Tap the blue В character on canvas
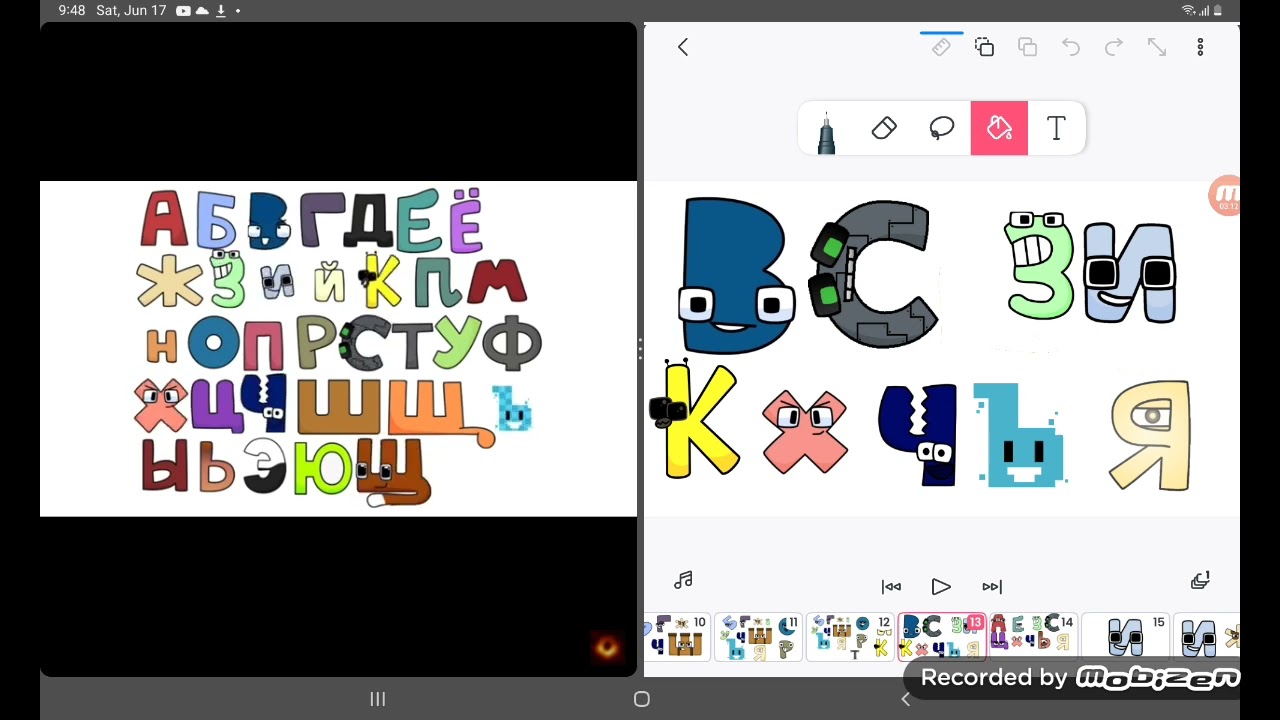This screenshot has height=720, width=1280. click(738, 275)
